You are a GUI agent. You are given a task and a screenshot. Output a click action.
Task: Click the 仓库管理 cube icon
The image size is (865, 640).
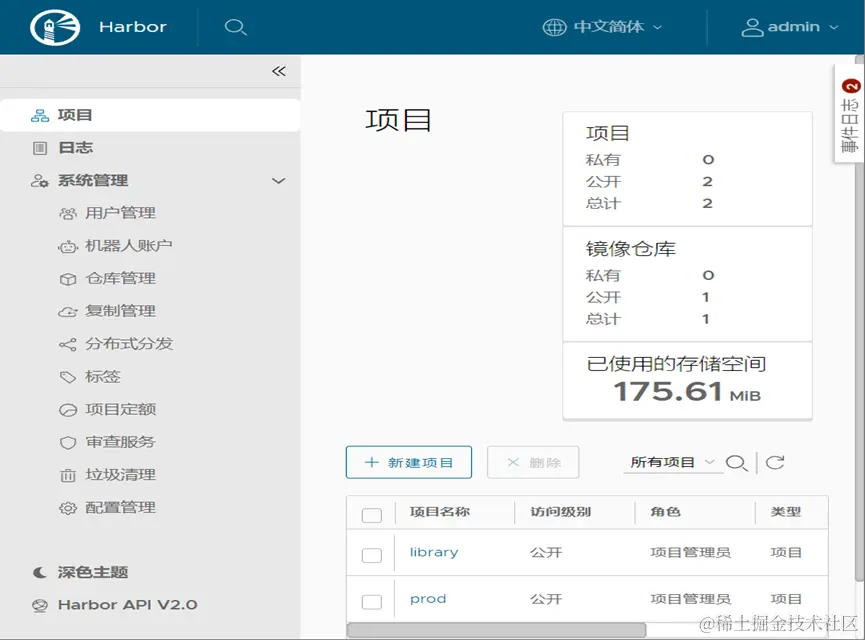tap(68, 279)
